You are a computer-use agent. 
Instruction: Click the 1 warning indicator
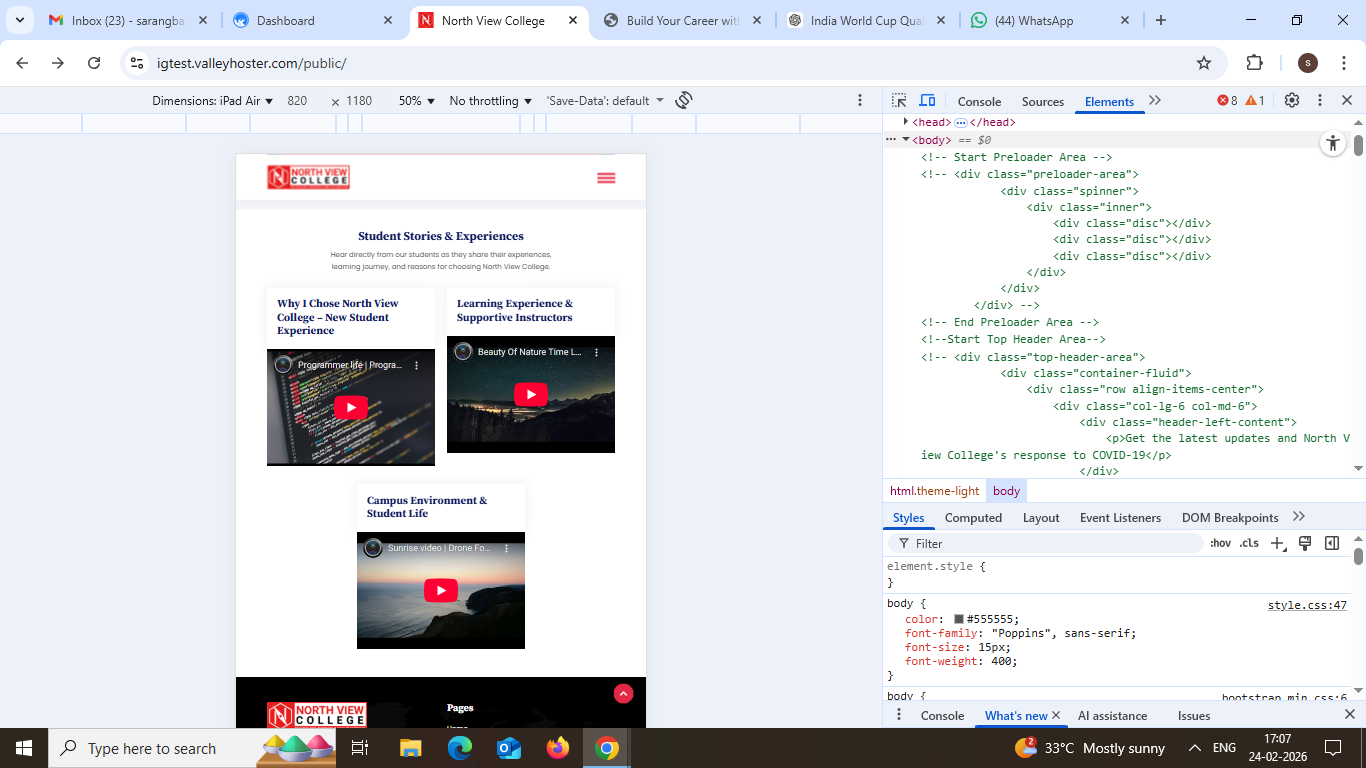click(1255, 101)
